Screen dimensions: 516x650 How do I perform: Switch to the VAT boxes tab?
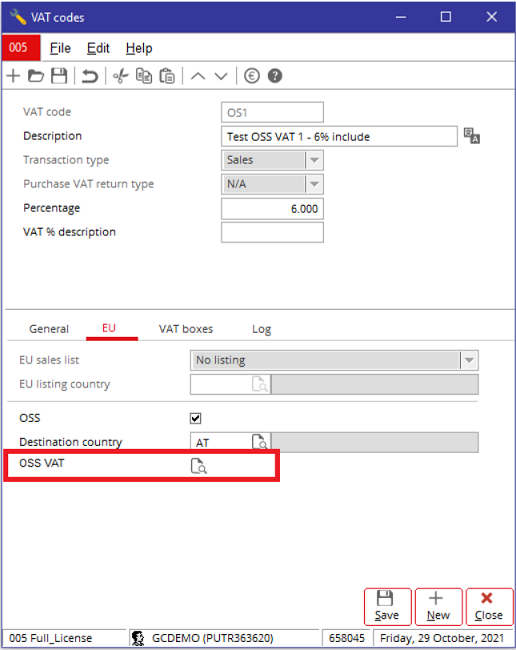(x=186, y=329)
